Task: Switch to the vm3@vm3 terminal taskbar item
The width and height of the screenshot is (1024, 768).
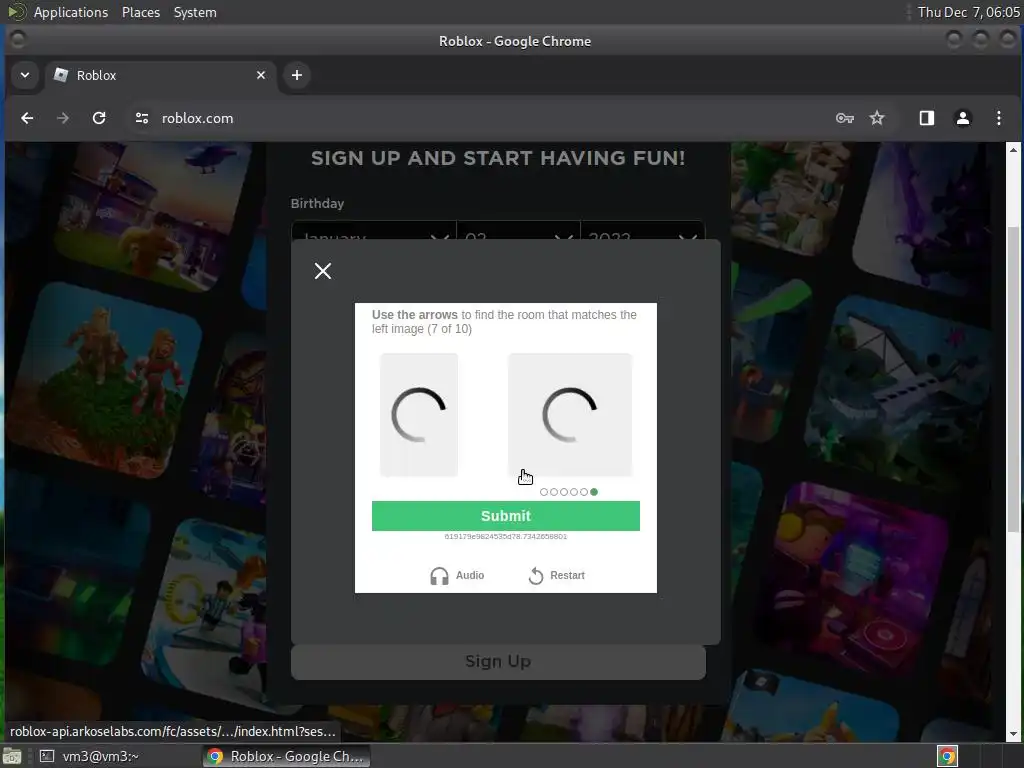Action: 91,756
